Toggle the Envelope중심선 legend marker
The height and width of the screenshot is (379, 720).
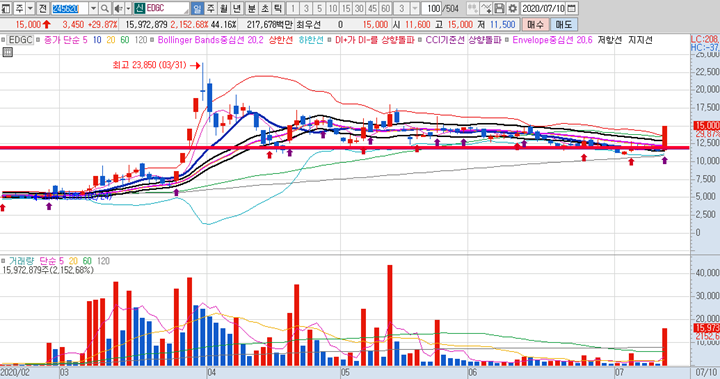pyautogui.click(x=507, y=40)
